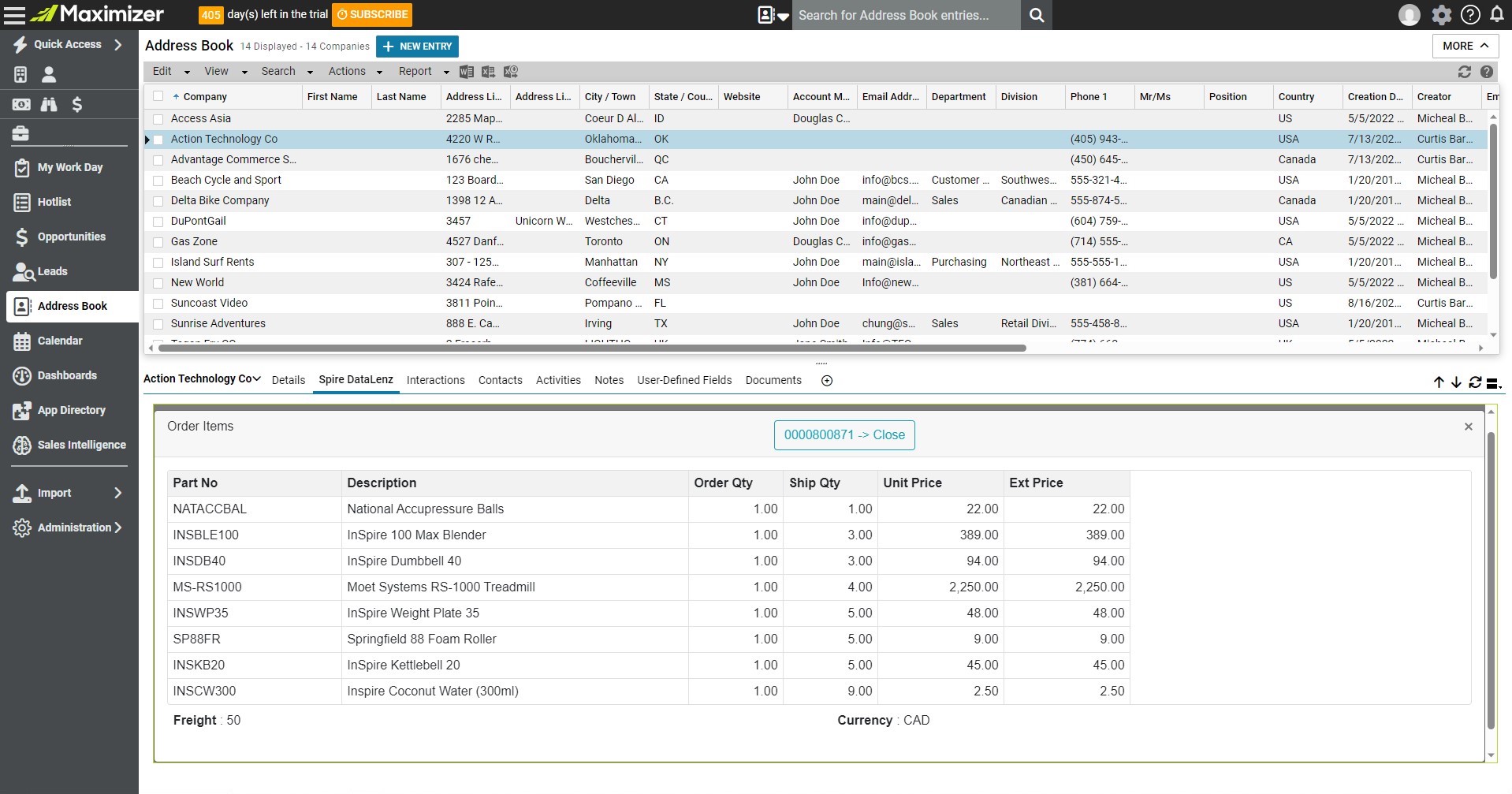Check the Beach Cycle and Sport checkbox
The height and width of the screenshot is (794, 1512).
(x=158, y=181)
